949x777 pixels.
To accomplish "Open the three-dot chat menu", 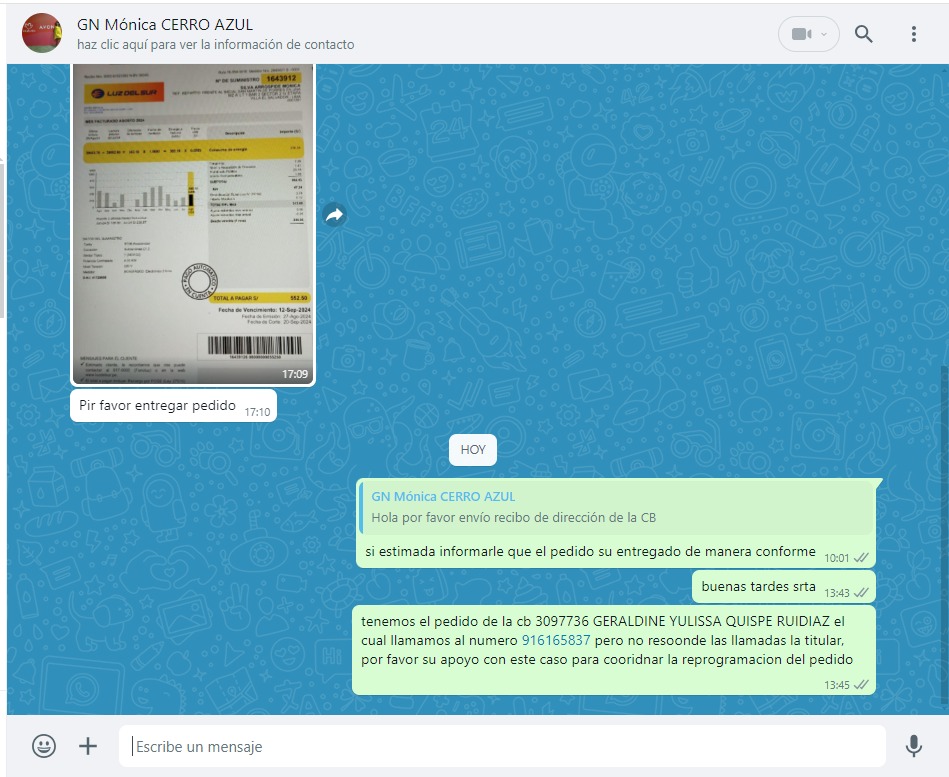I will 913,34.
